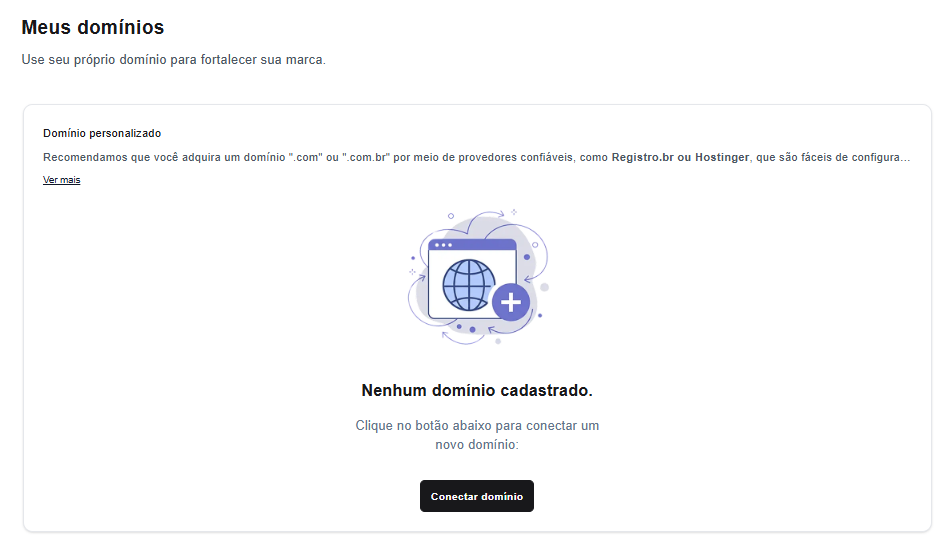Click the subtitle about fortalecer sua marca

tap(173, 60)
